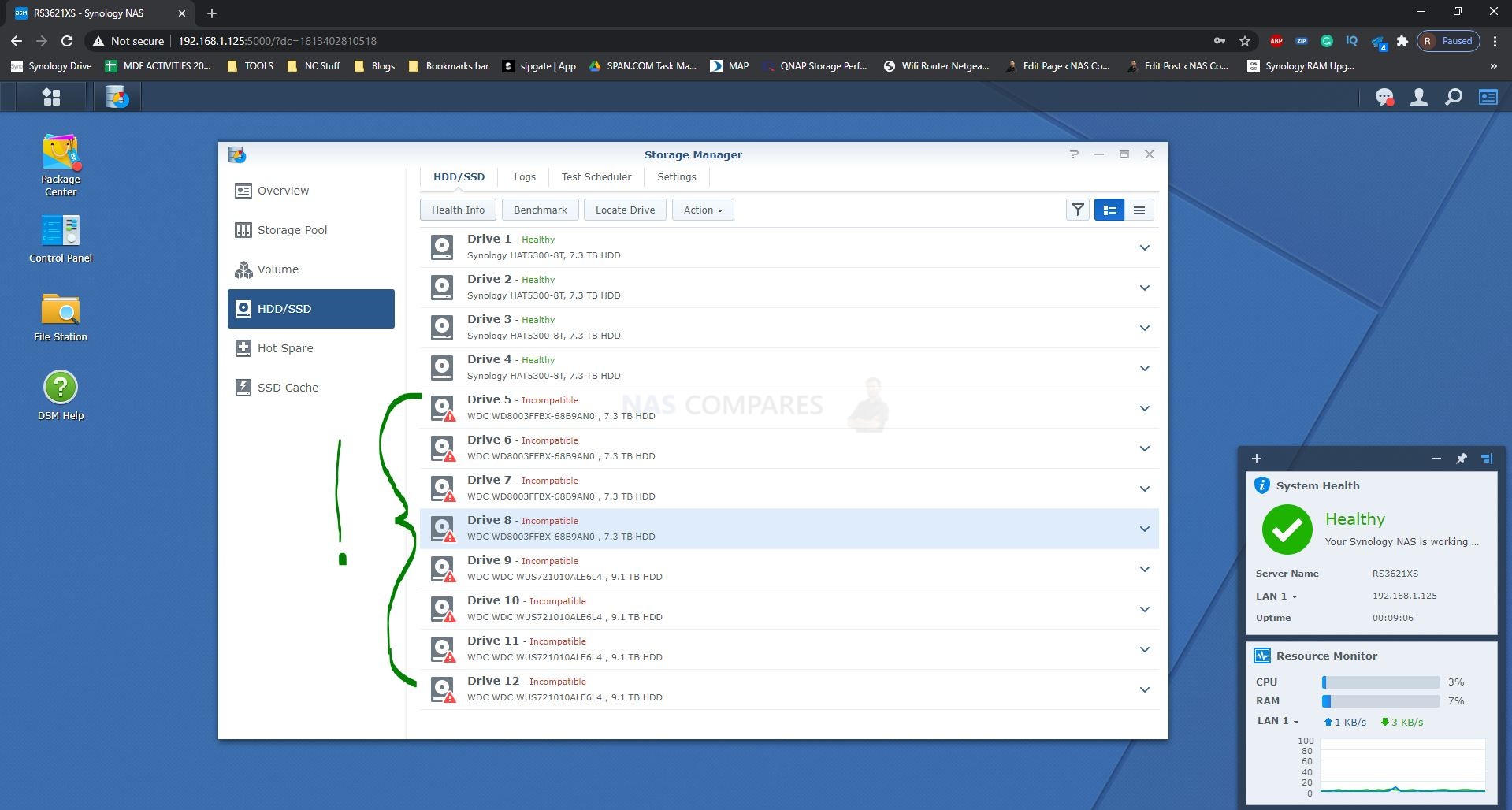Click the Locate Drive button
The height and width of the screenshot is (810, 1512).
pyautogui.click(x=625, y=210)
